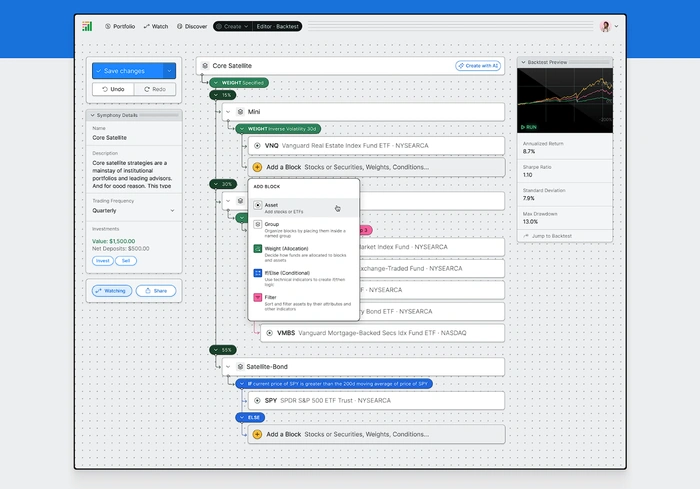Click the Satellite-Bond layers icon

coord(240,367)
